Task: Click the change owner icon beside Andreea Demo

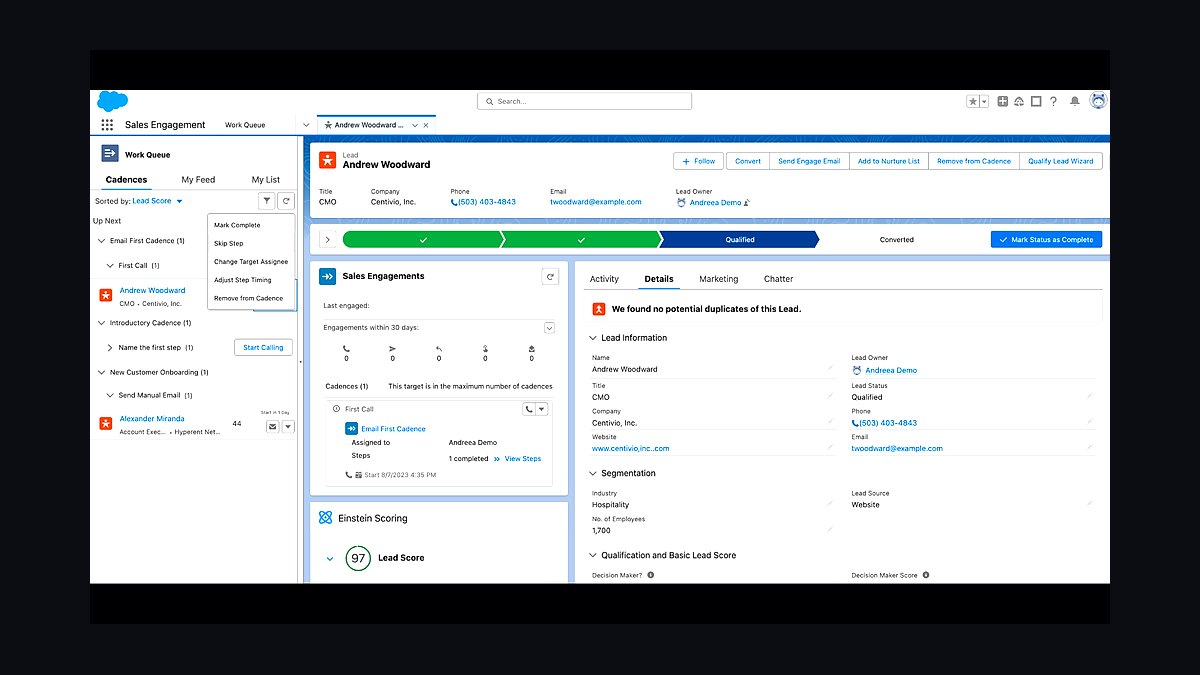Action: pyautogui.click(x=747, y=202)
